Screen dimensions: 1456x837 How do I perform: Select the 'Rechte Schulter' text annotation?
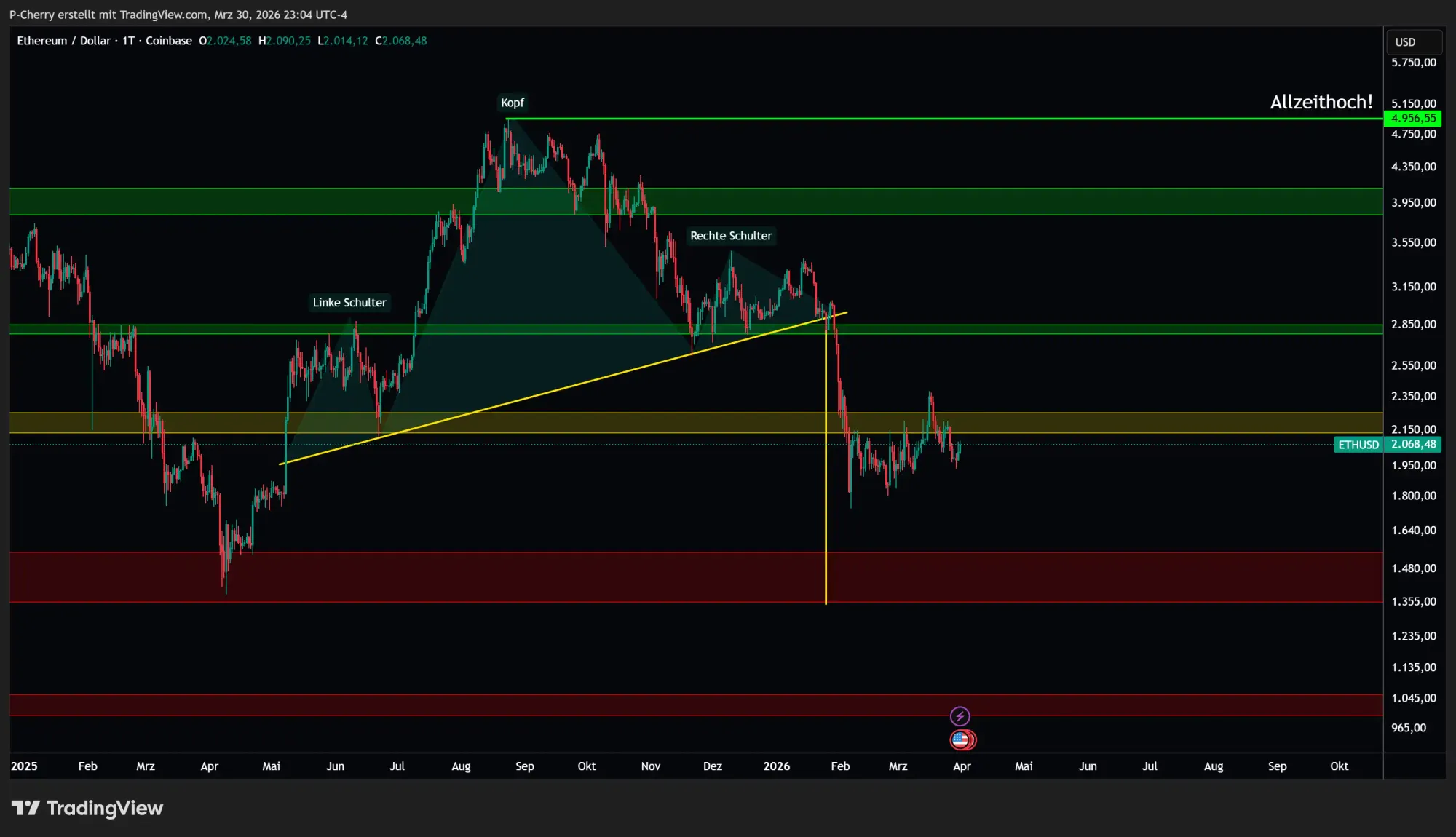tap(731, 236)
